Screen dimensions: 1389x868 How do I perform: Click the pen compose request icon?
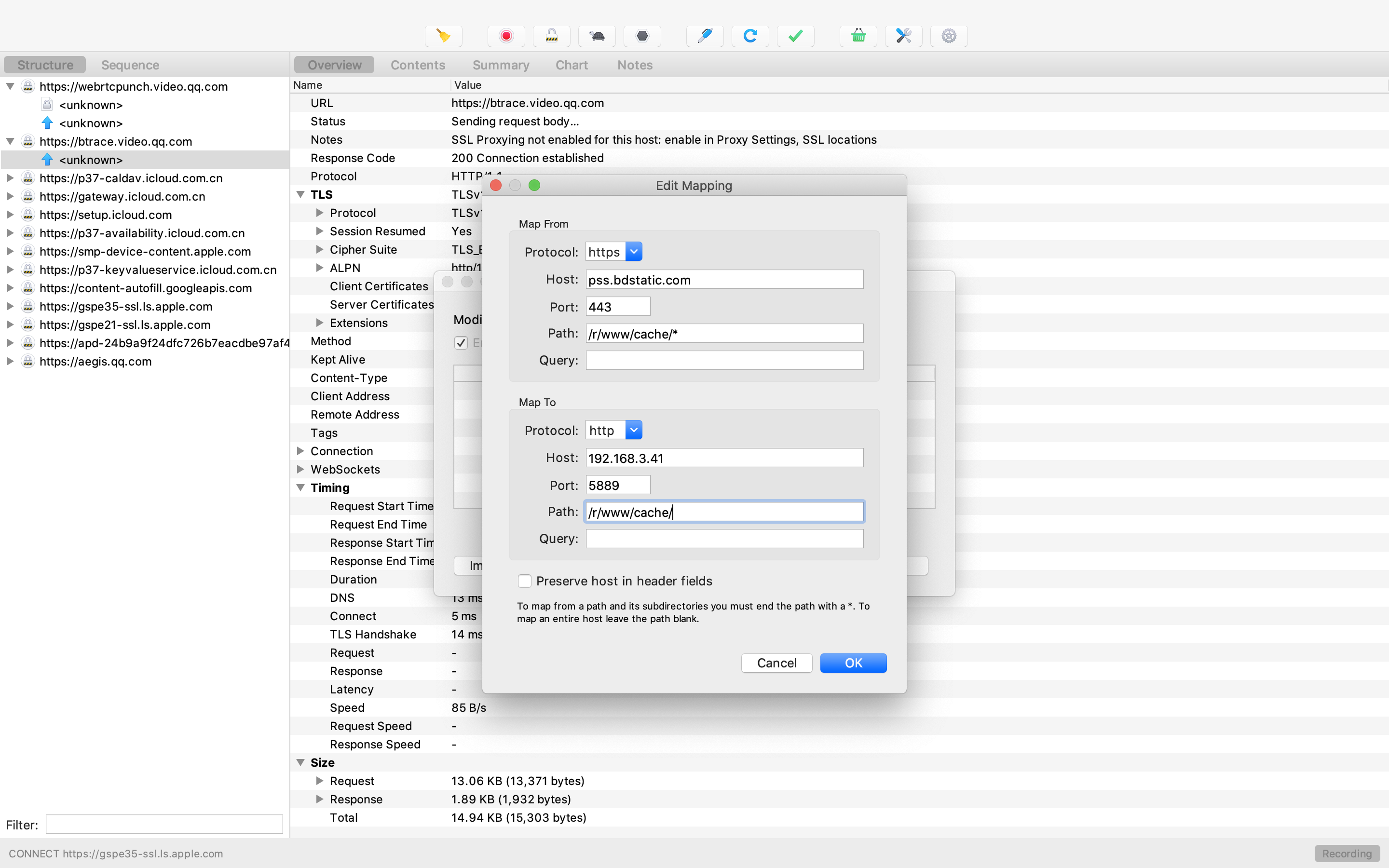pos(705,36)
